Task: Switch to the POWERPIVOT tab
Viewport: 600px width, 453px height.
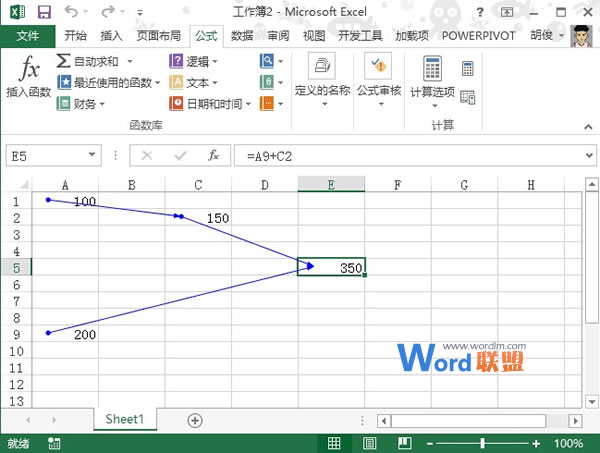Action: (478, 36)
